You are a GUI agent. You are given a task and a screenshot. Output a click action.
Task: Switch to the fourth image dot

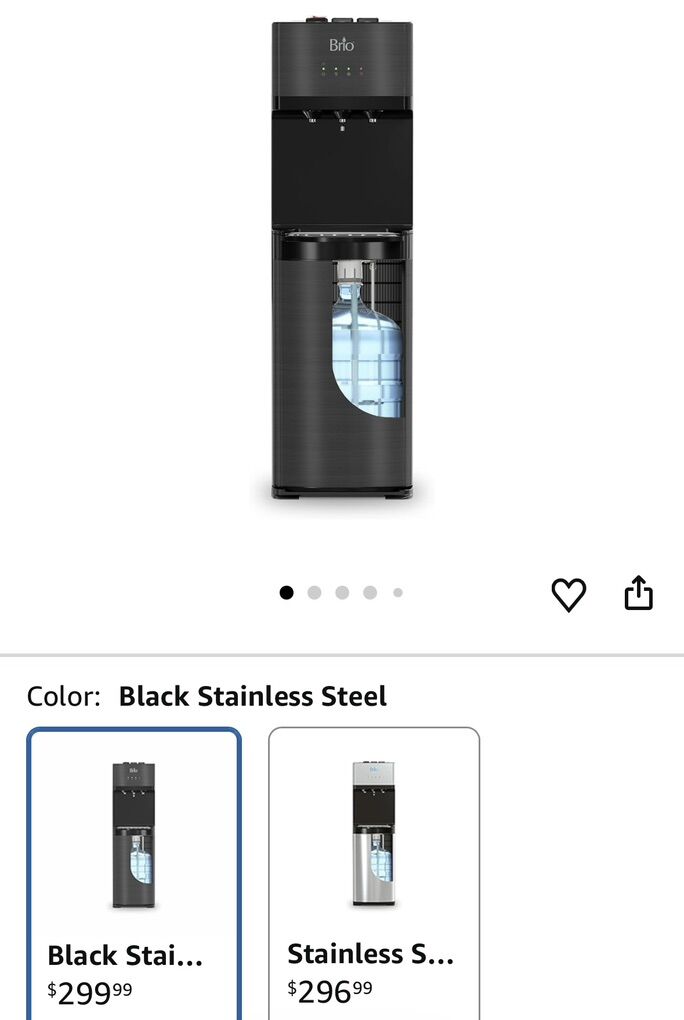pyautogui.click(x=370, y=592)
